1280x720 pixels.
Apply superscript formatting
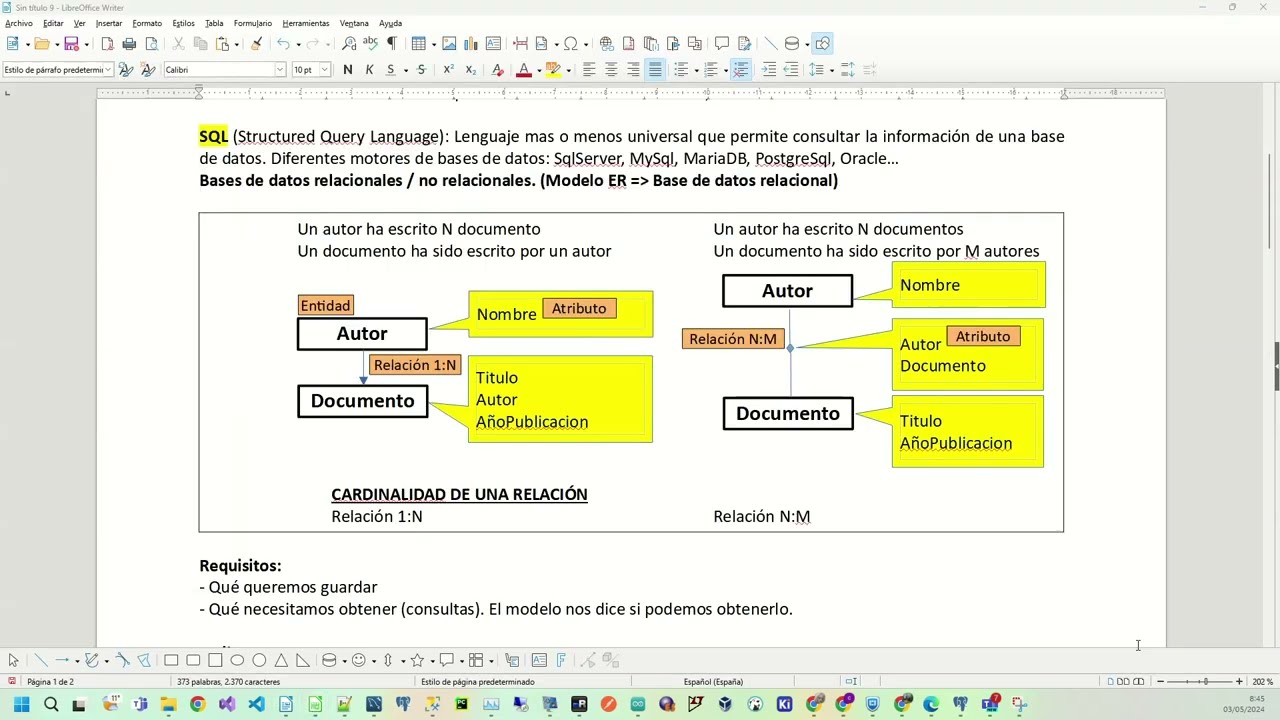point(448,70)
